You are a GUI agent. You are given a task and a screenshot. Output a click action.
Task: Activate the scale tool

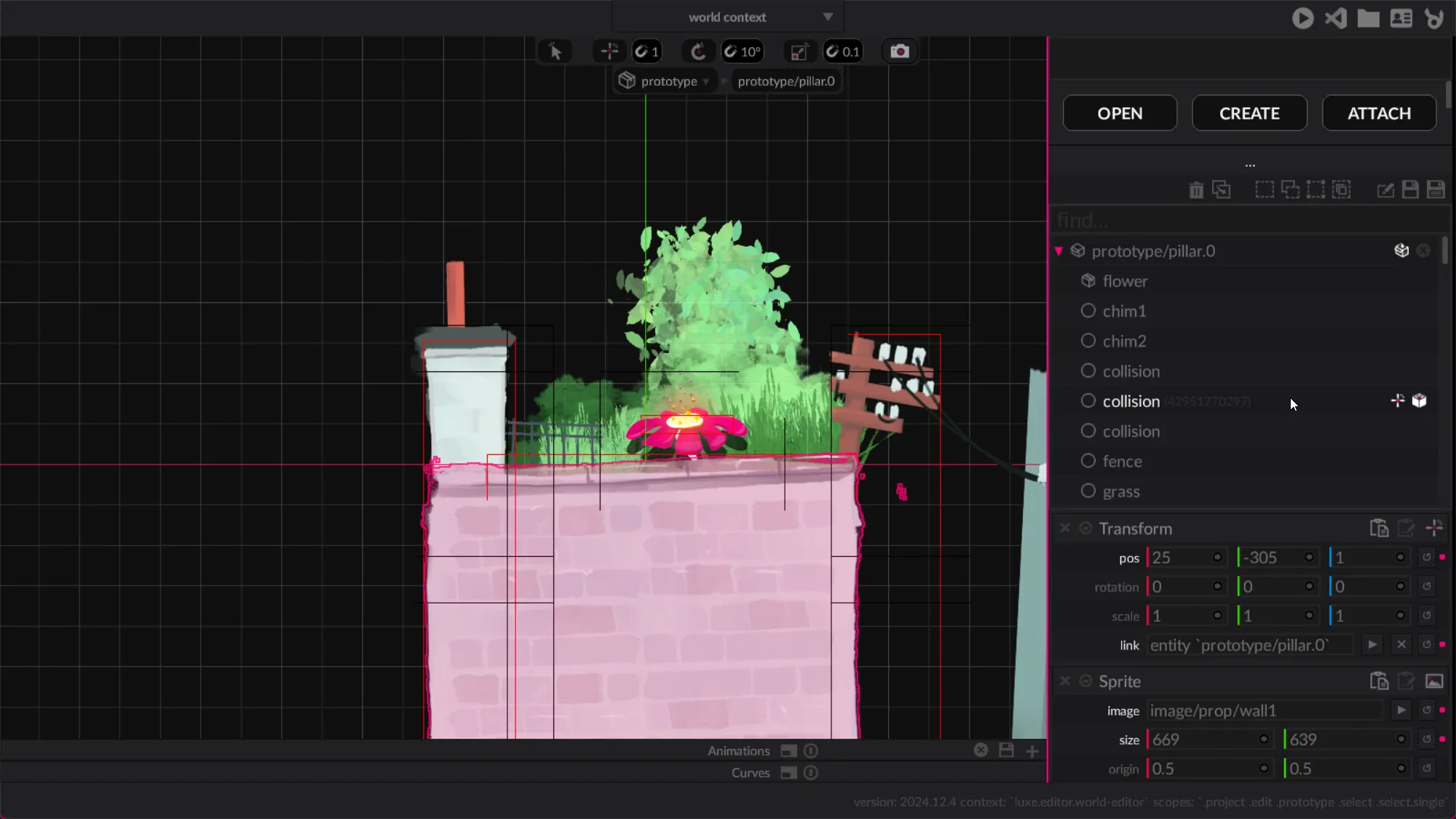799,52
